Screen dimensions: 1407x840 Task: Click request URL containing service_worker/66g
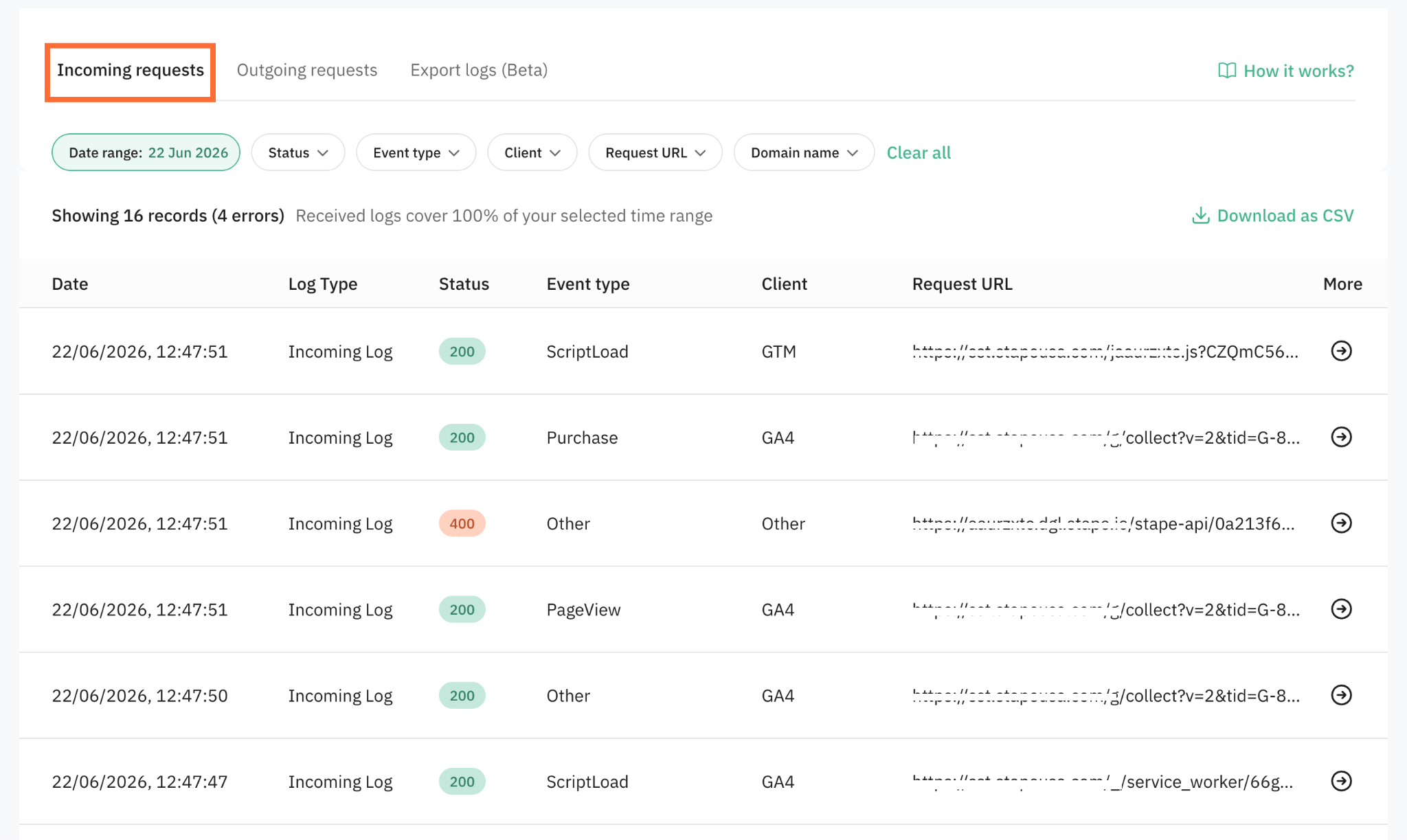(1103, 782)
